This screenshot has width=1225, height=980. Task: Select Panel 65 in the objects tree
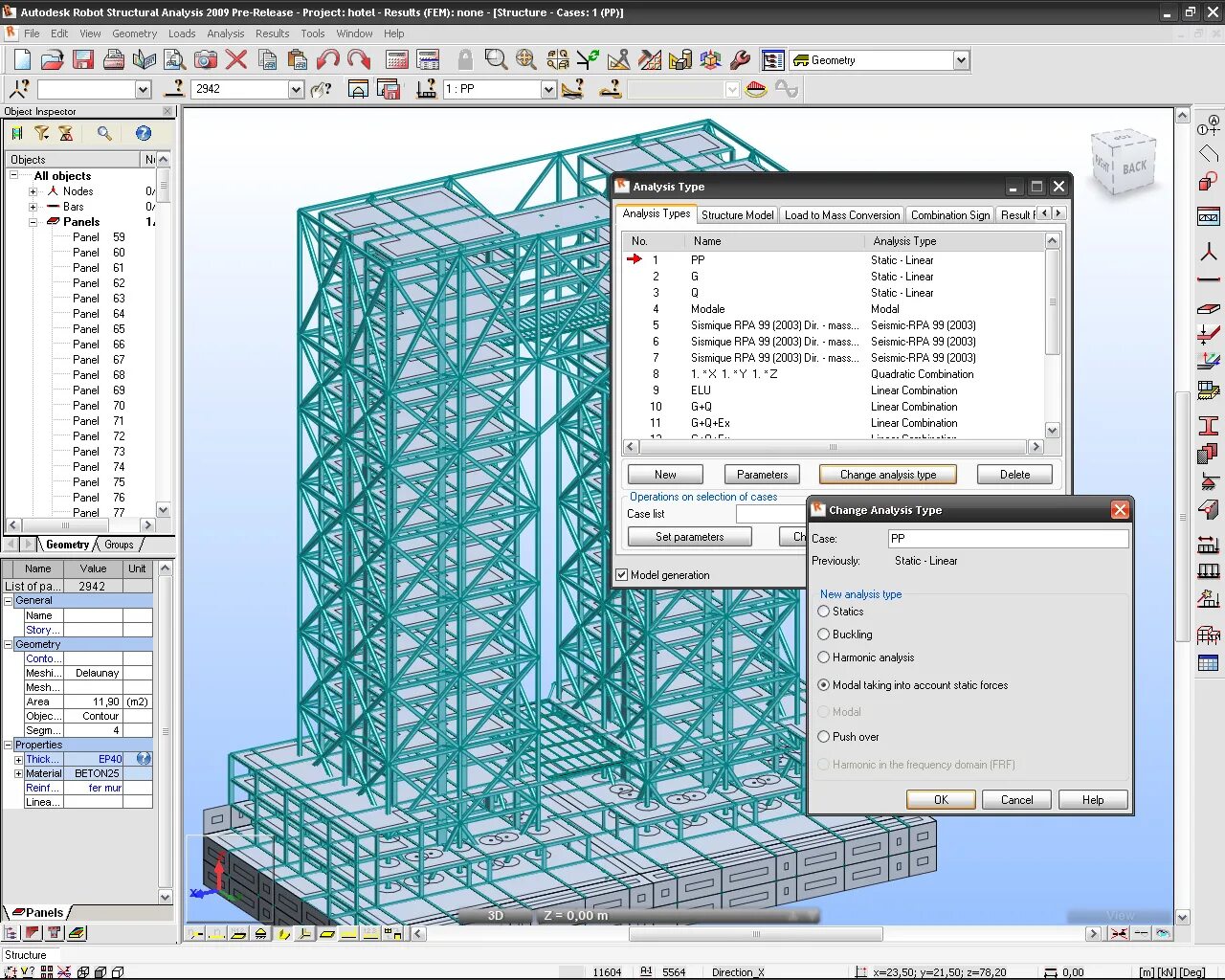[x=99, y=329]
